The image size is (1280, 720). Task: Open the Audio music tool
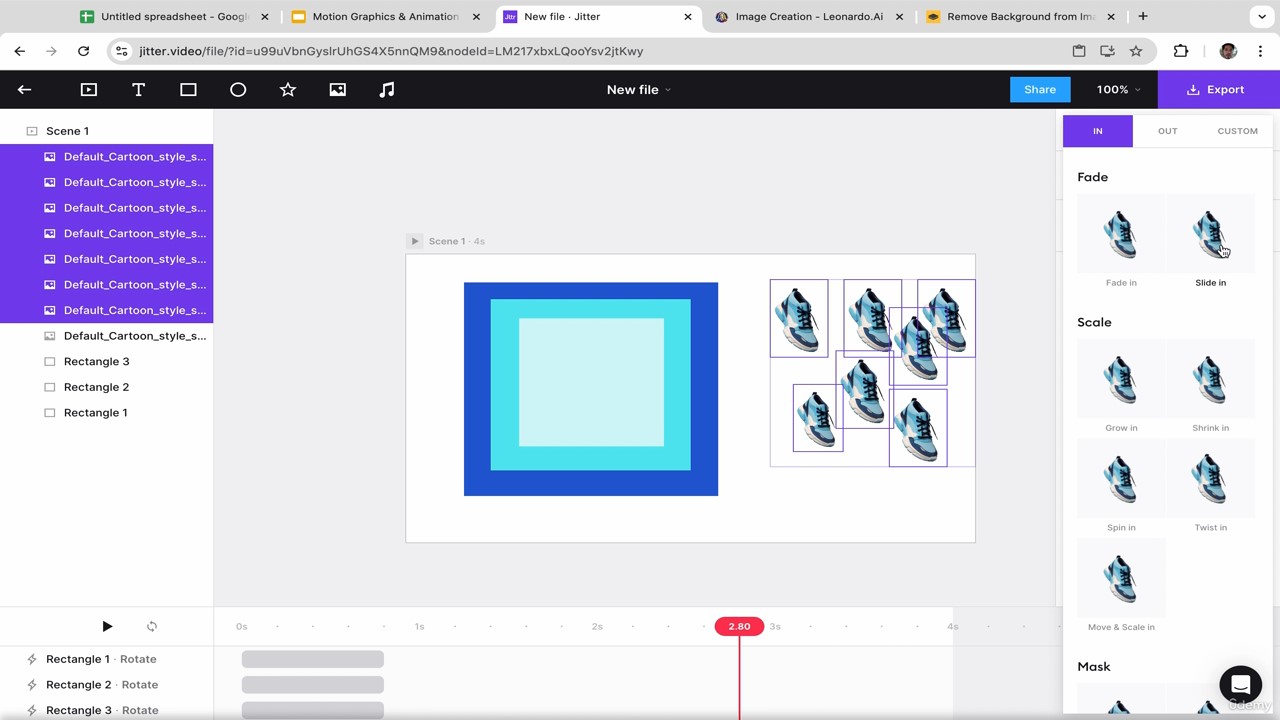387,90
